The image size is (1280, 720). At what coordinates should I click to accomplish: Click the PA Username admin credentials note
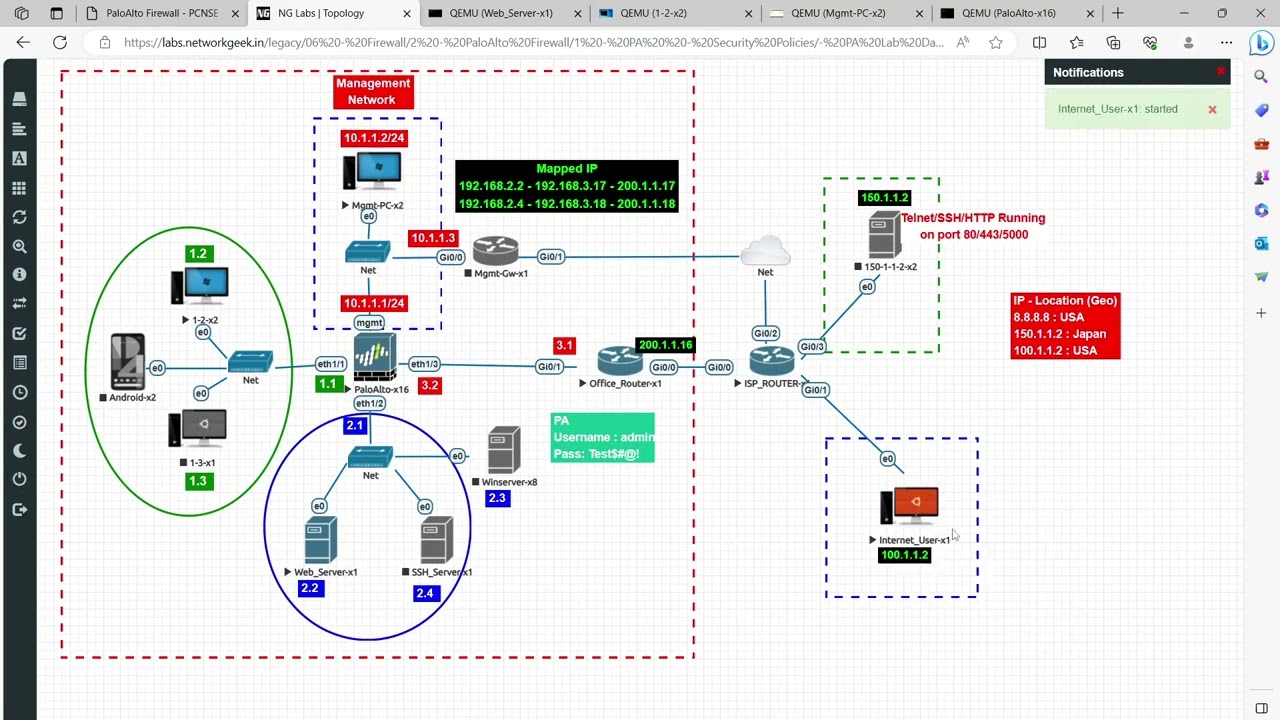[603, 438]
